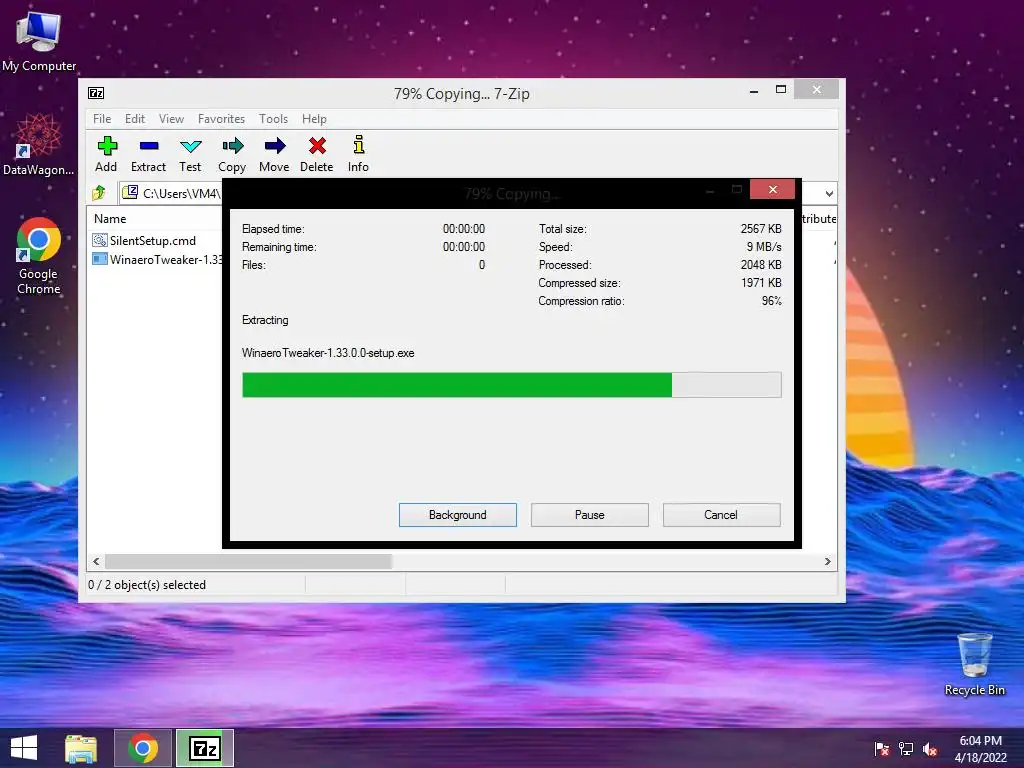Screen dimensions: 1024x768
Task: Select the DataWagon desktop shortcut
Action: pyautogui.click(x=39, y=144)
